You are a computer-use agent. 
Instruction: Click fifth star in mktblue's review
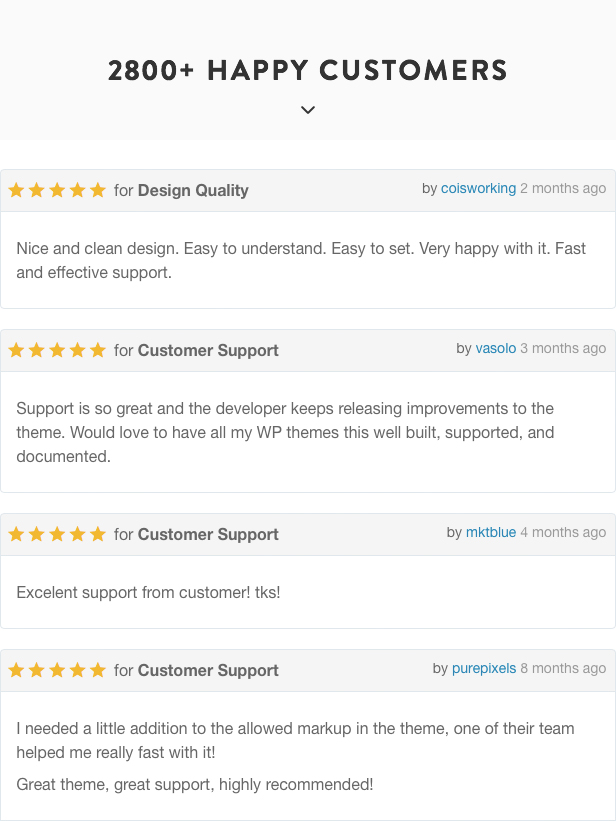(x=98, y=534)
